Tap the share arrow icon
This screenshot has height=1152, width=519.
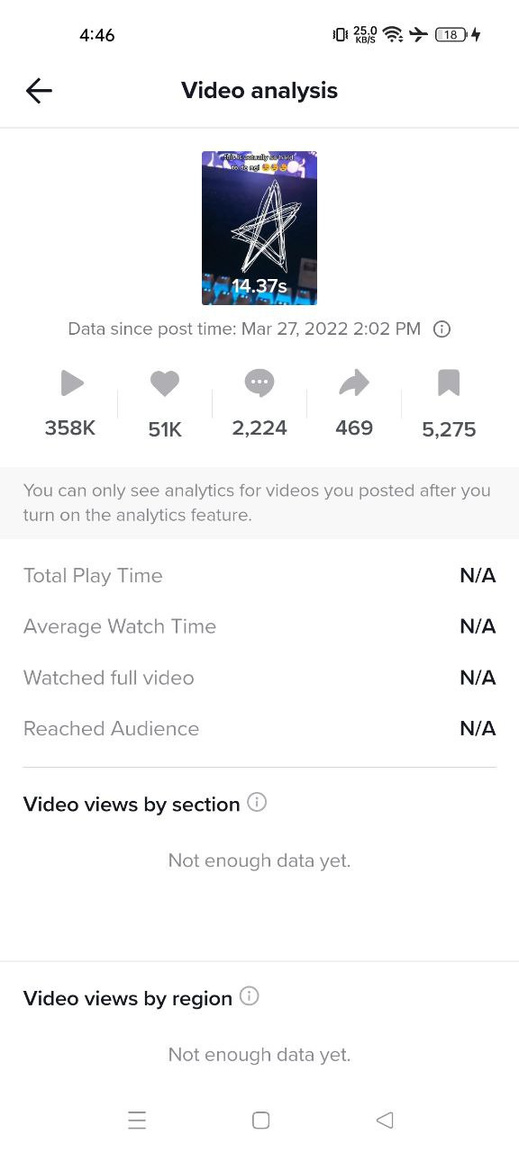click(x=354, y=383)
